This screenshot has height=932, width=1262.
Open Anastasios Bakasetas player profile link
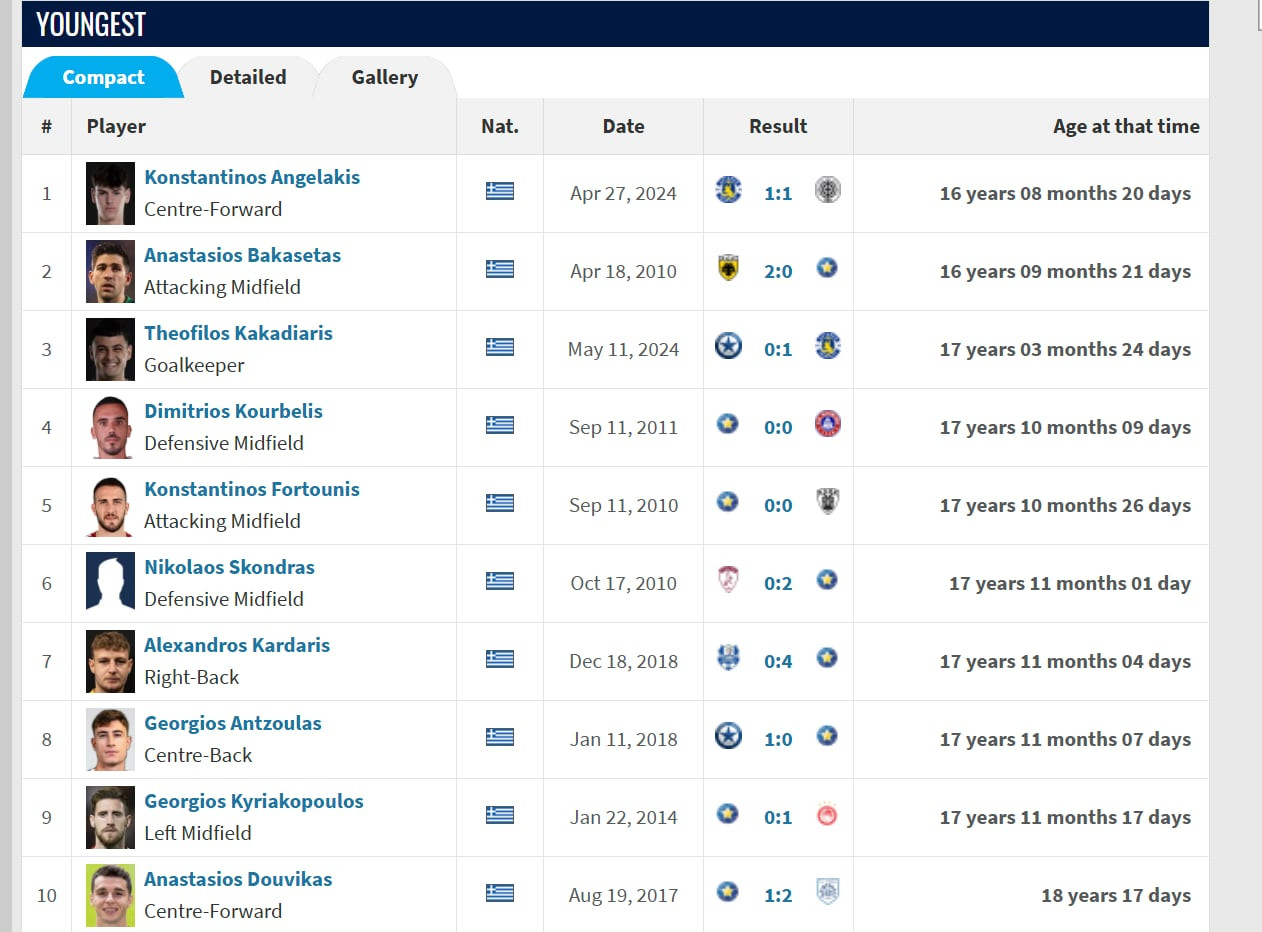pyautogui.click(x=242, y=255)
